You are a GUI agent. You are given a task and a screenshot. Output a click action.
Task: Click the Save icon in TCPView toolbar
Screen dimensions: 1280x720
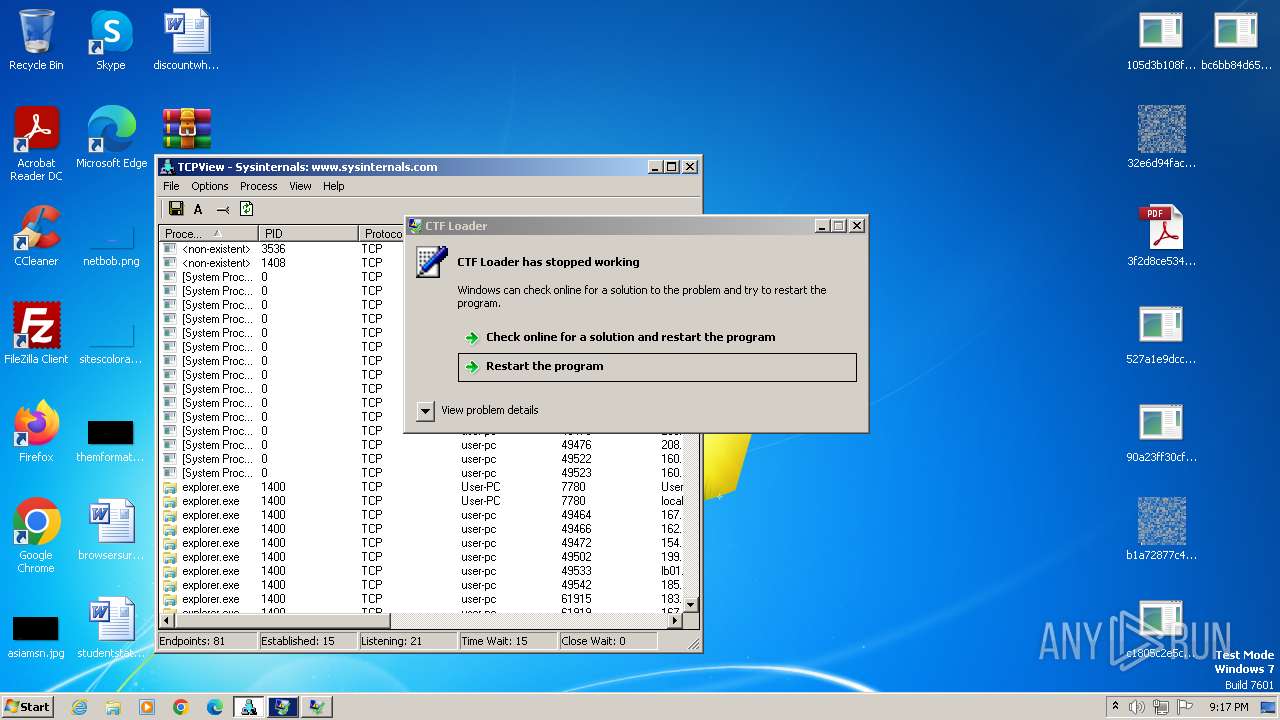pos(176,209)
